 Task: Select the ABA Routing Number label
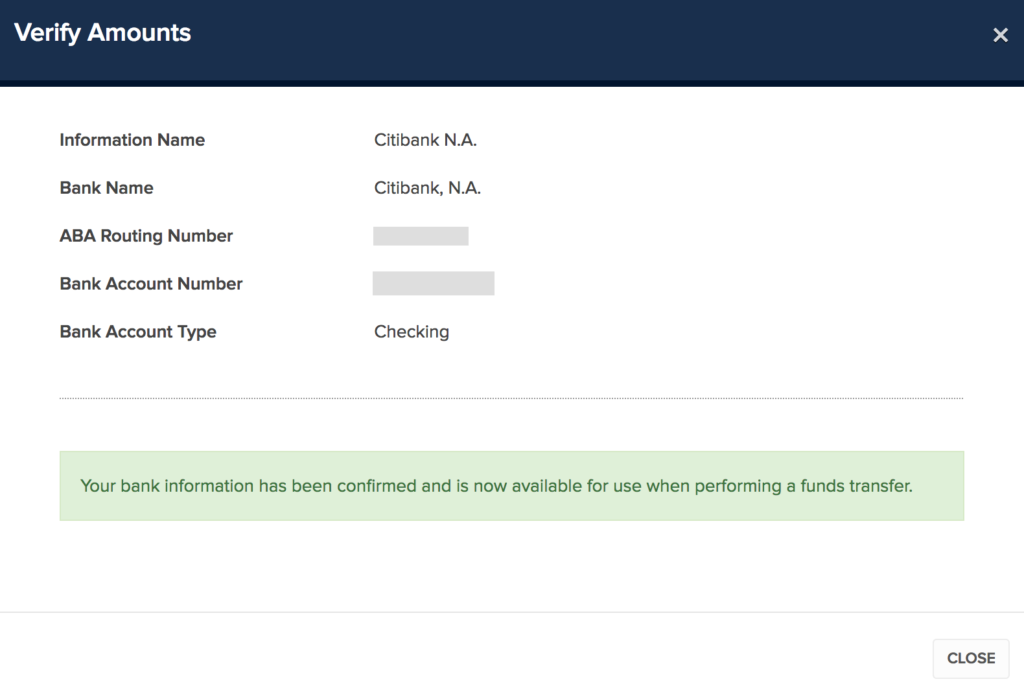(x=146, y=236)
